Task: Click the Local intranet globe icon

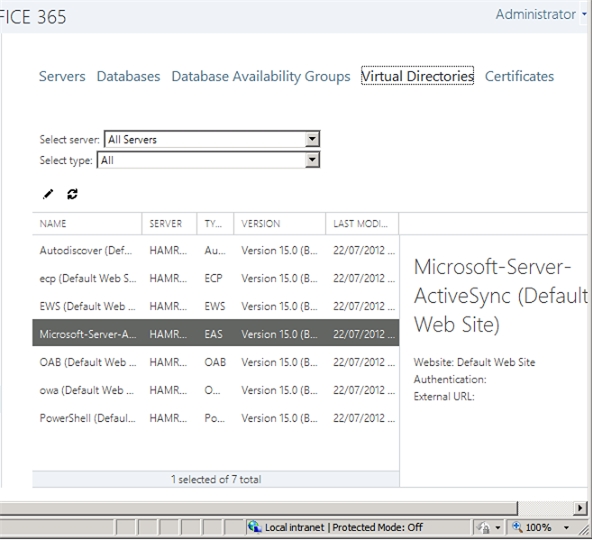Action: [x=255, y=527]
